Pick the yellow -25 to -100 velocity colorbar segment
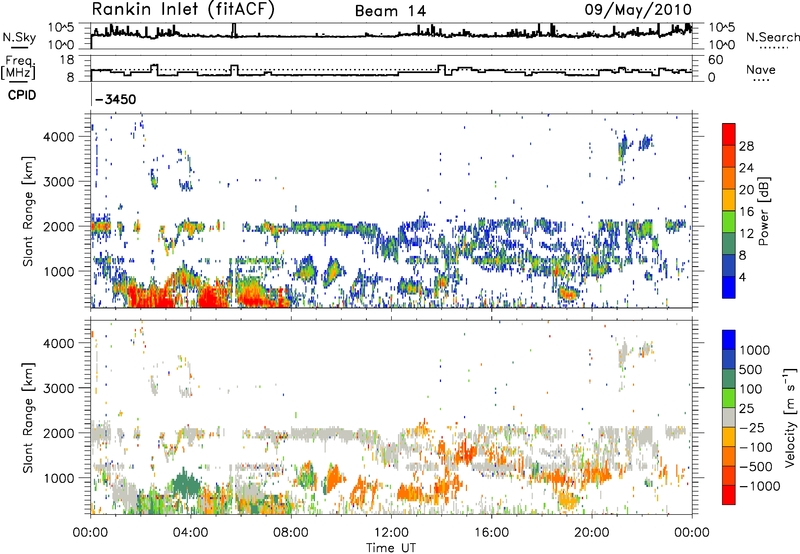The height and width of the screenshot is (554, 800). 729,437
